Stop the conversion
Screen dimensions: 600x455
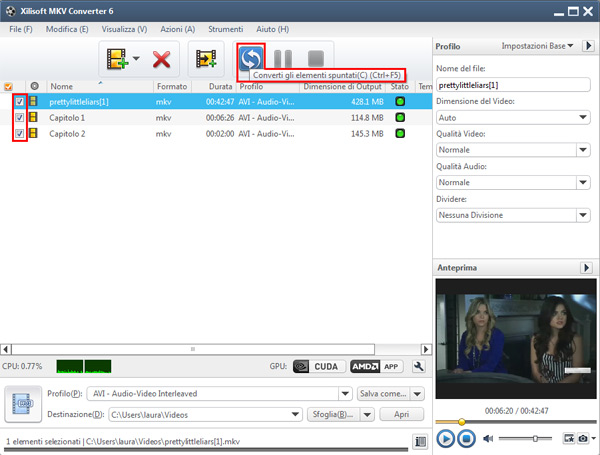click(x=316, y=59)
